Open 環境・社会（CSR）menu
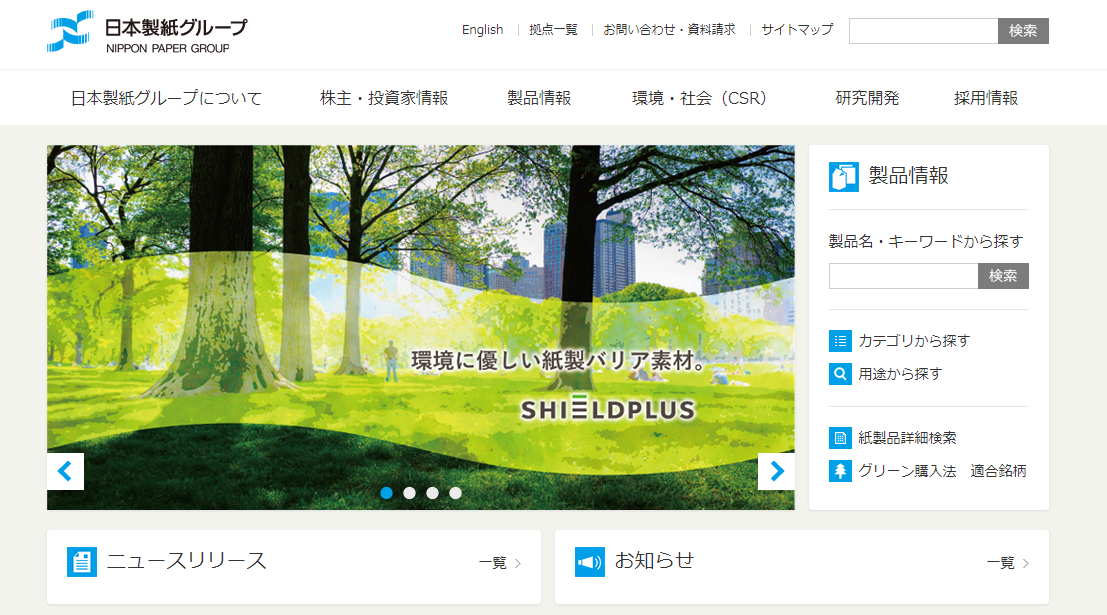This screenshot has width=1107, height=615. tap(699, 98)
